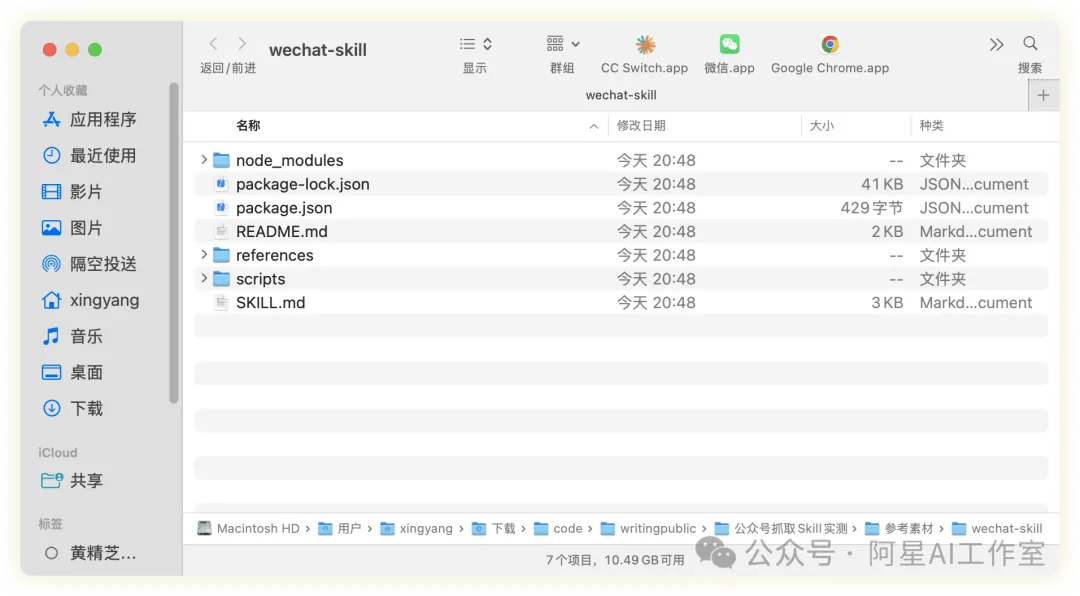Select package-lock.json file icon

(221, 184)
